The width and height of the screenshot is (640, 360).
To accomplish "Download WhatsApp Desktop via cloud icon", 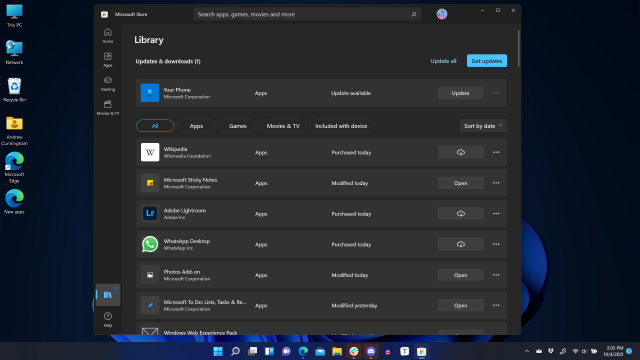I will 460,244.
